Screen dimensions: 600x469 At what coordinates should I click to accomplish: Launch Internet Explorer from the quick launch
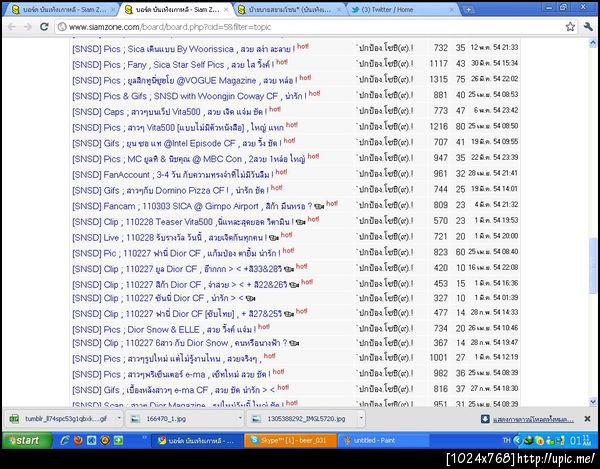pyautogui.click(x=65, y=440)
